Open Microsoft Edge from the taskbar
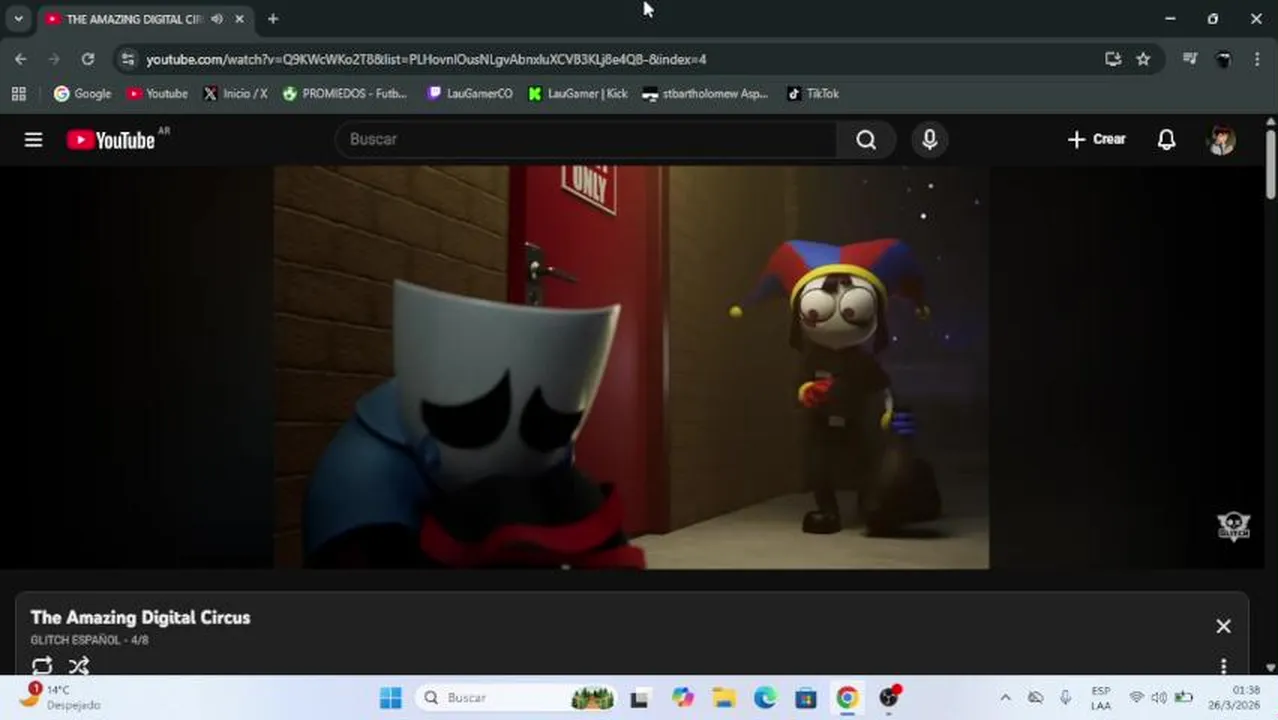The height and width of the screenshot is (720, 1278). click(765, 697)
